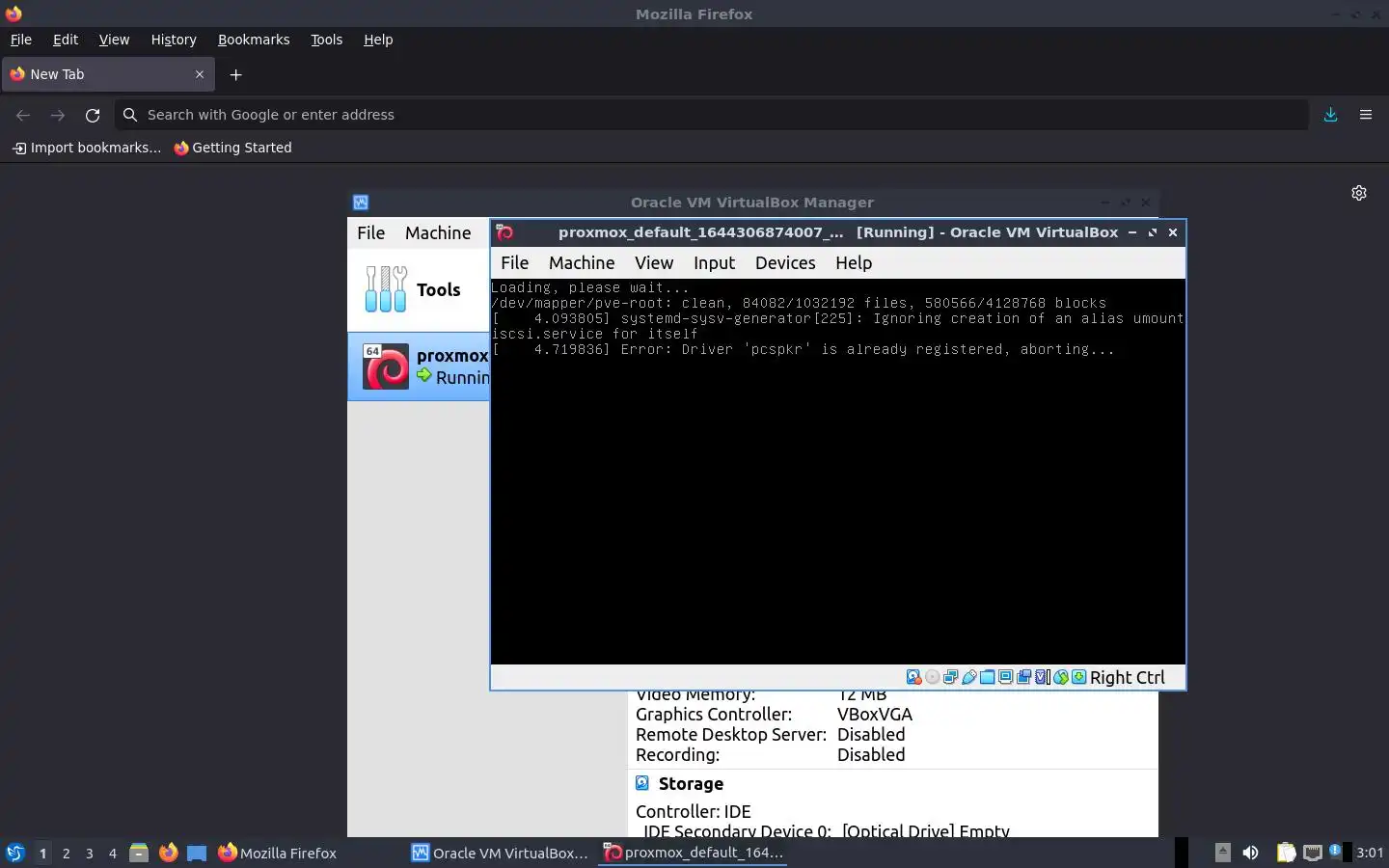Open the Firefox hamburger application menu
The width and height of the screenshot is (1389, 868).
point(1366,115)
